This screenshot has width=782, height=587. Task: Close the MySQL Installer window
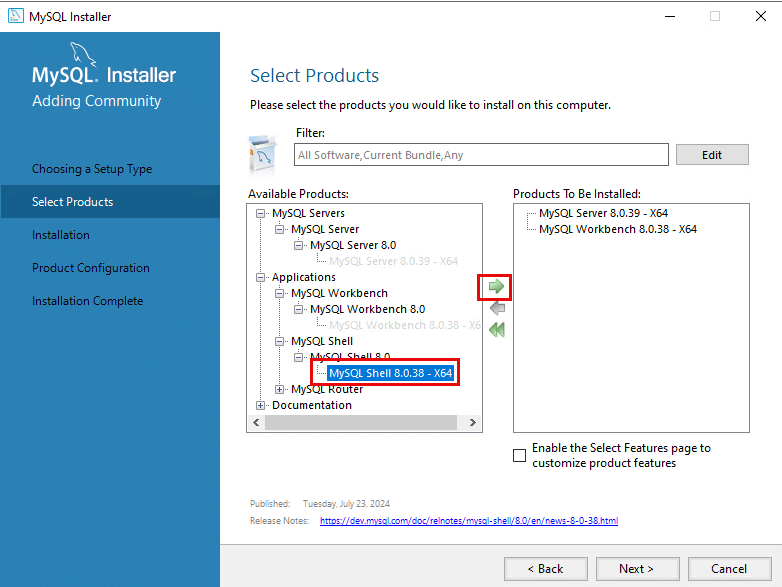tap(761, 16)
